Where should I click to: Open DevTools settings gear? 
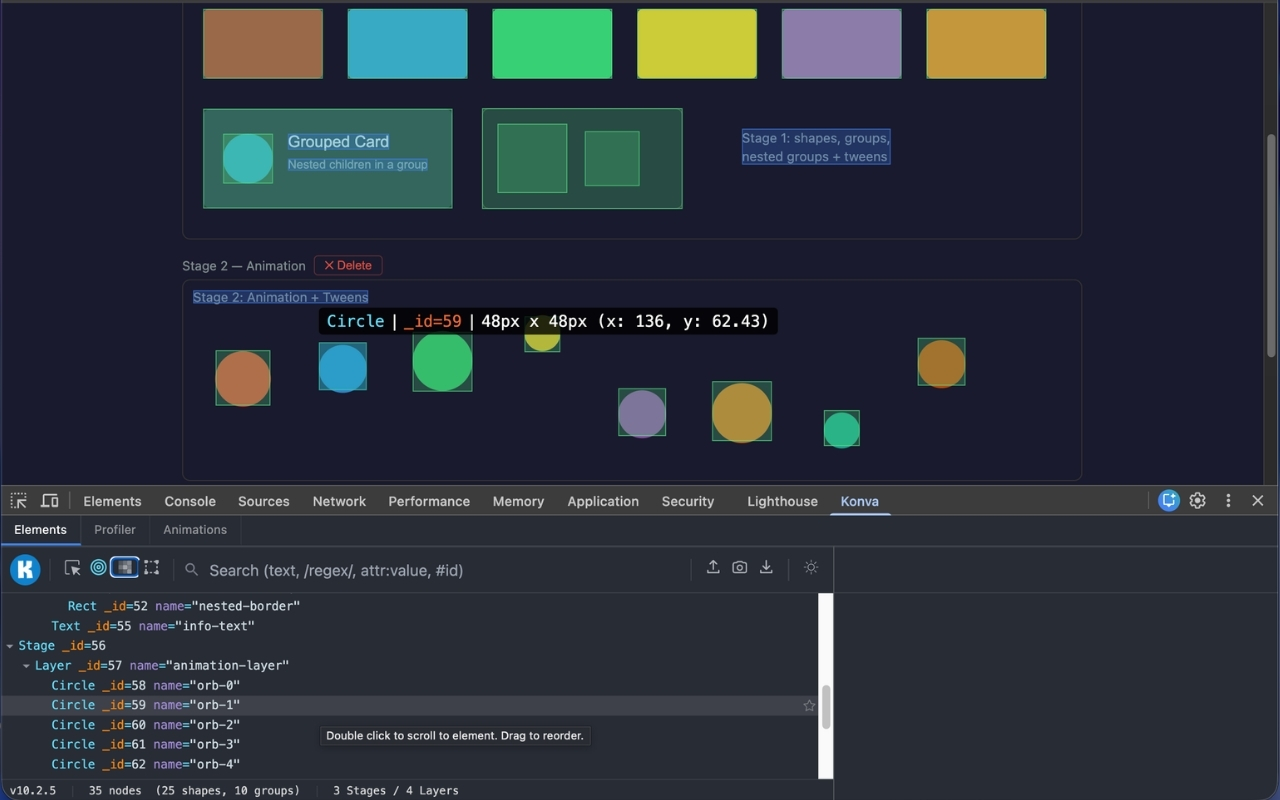point(1198,501)
